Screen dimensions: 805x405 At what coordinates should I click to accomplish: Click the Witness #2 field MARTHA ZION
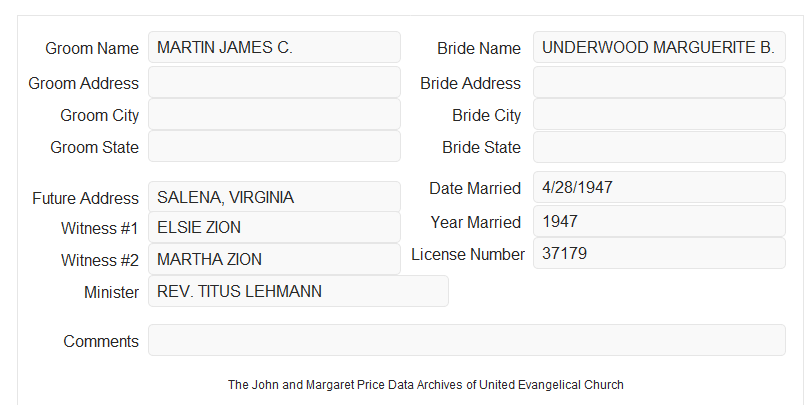pos(274,259)
